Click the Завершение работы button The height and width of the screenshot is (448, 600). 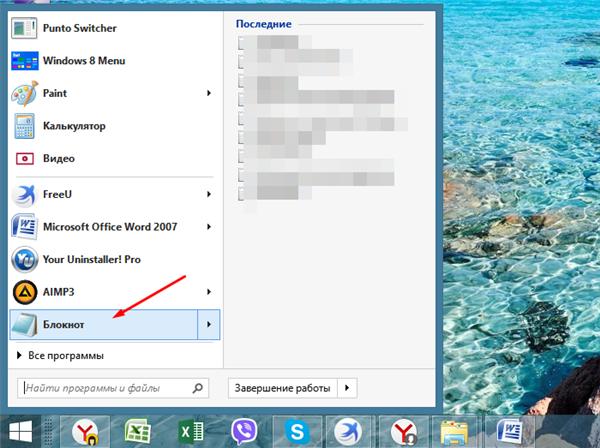pyautogui.click(x=282, y=388)
